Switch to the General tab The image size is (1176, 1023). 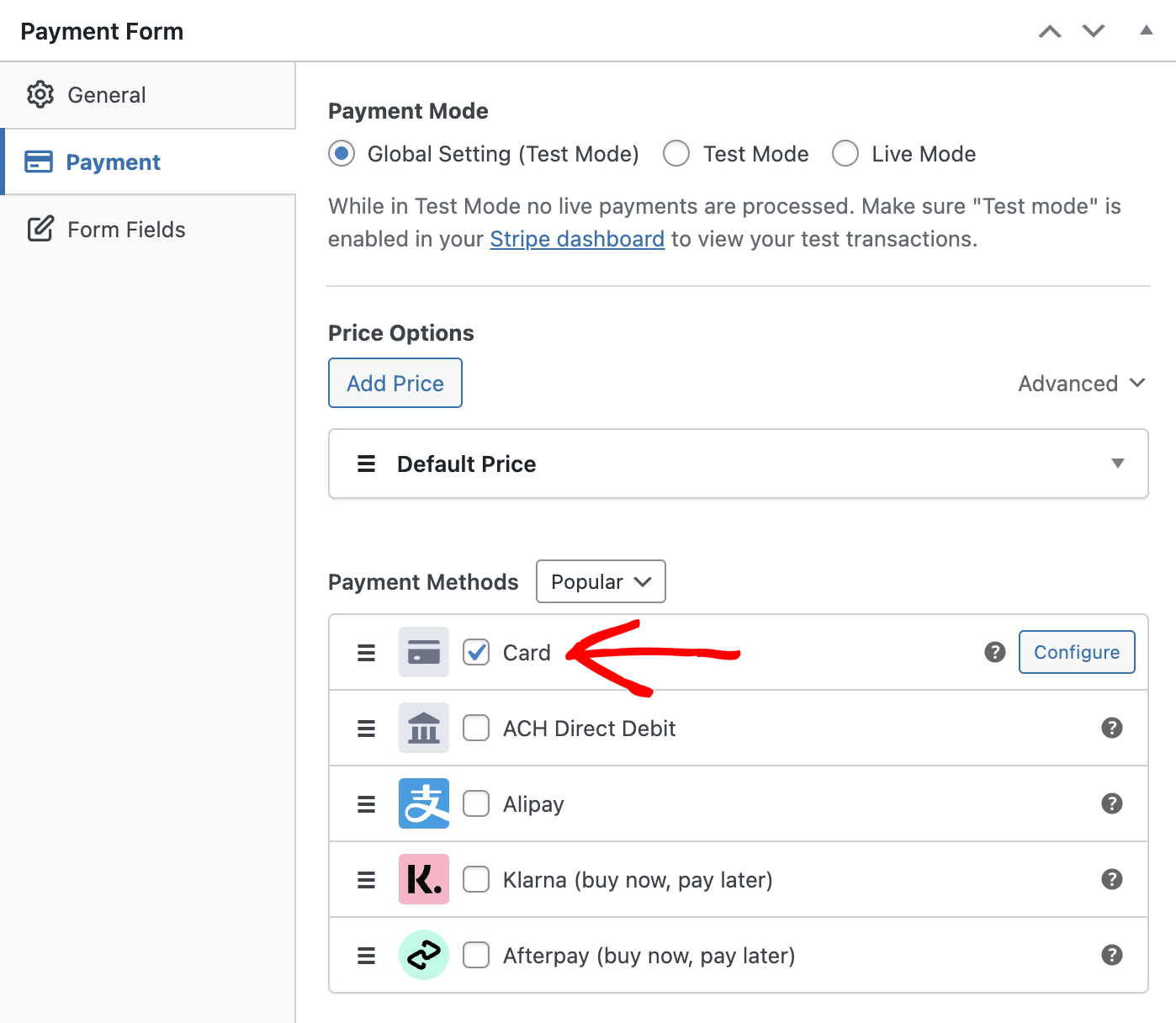tap(147, 95)
